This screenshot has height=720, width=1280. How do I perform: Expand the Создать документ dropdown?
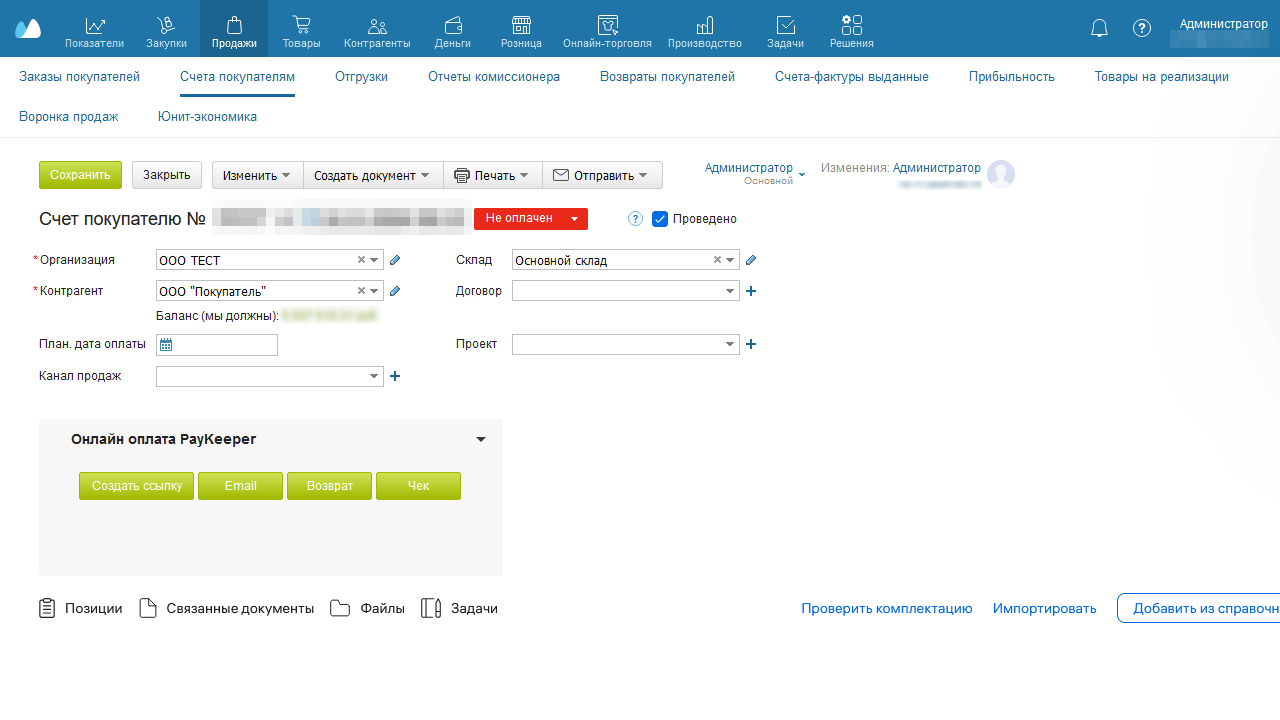[372, 175]
